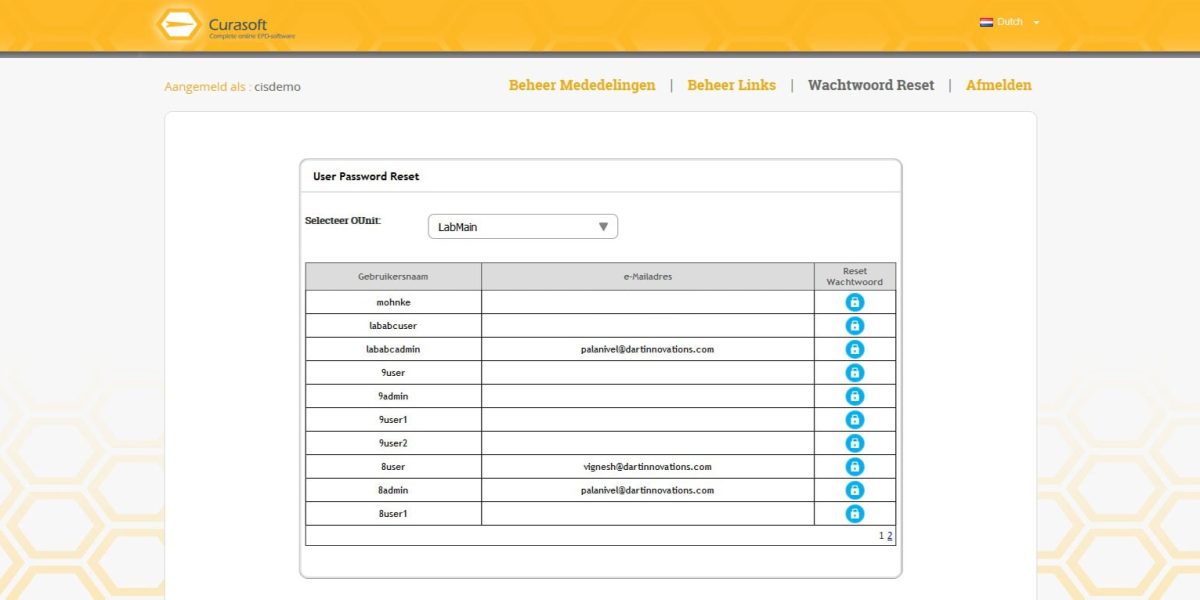Click the password reset icon for 9admin

(x=855, y=395)
